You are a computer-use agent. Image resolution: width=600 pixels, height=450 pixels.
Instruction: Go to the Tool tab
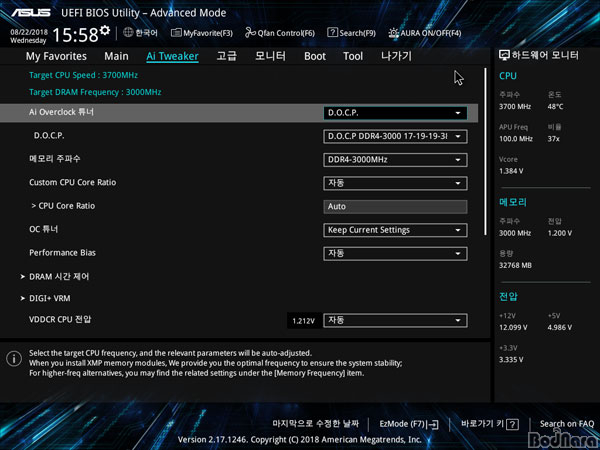(x=353, y=56)
